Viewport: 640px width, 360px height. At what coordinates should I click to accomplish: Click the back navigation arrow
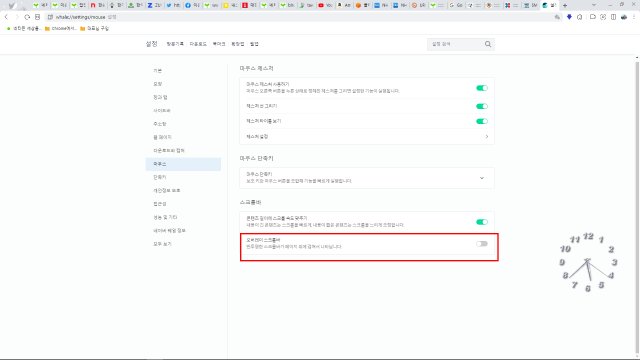point(6,17)
